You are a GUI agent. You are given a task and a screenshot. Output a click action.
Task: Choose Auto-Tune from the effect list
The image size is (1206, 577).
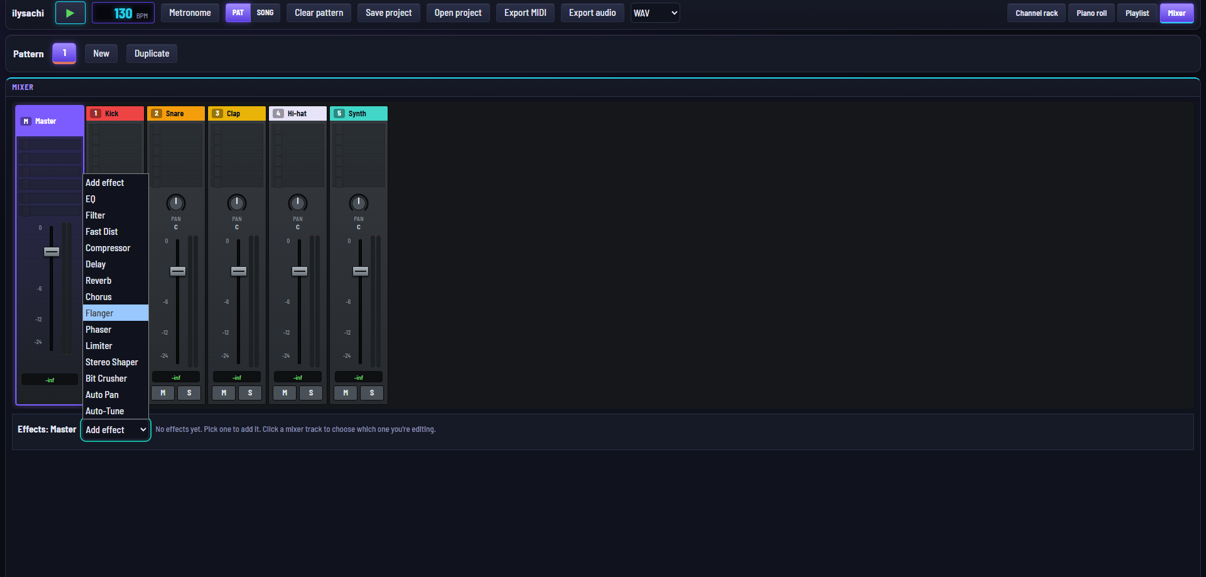115,411
